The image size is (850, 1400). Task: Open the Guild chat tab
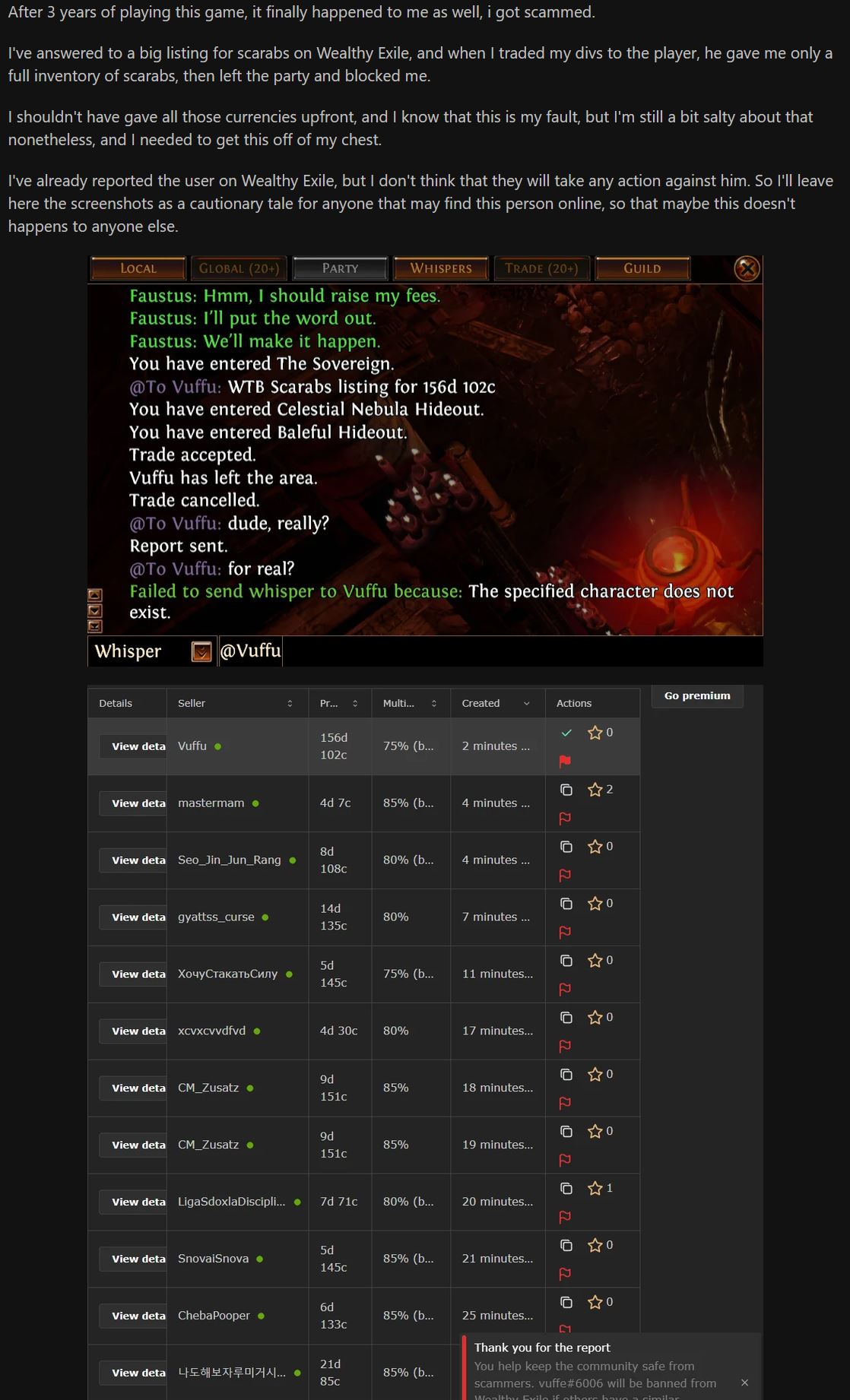click(x=642, y=268)
